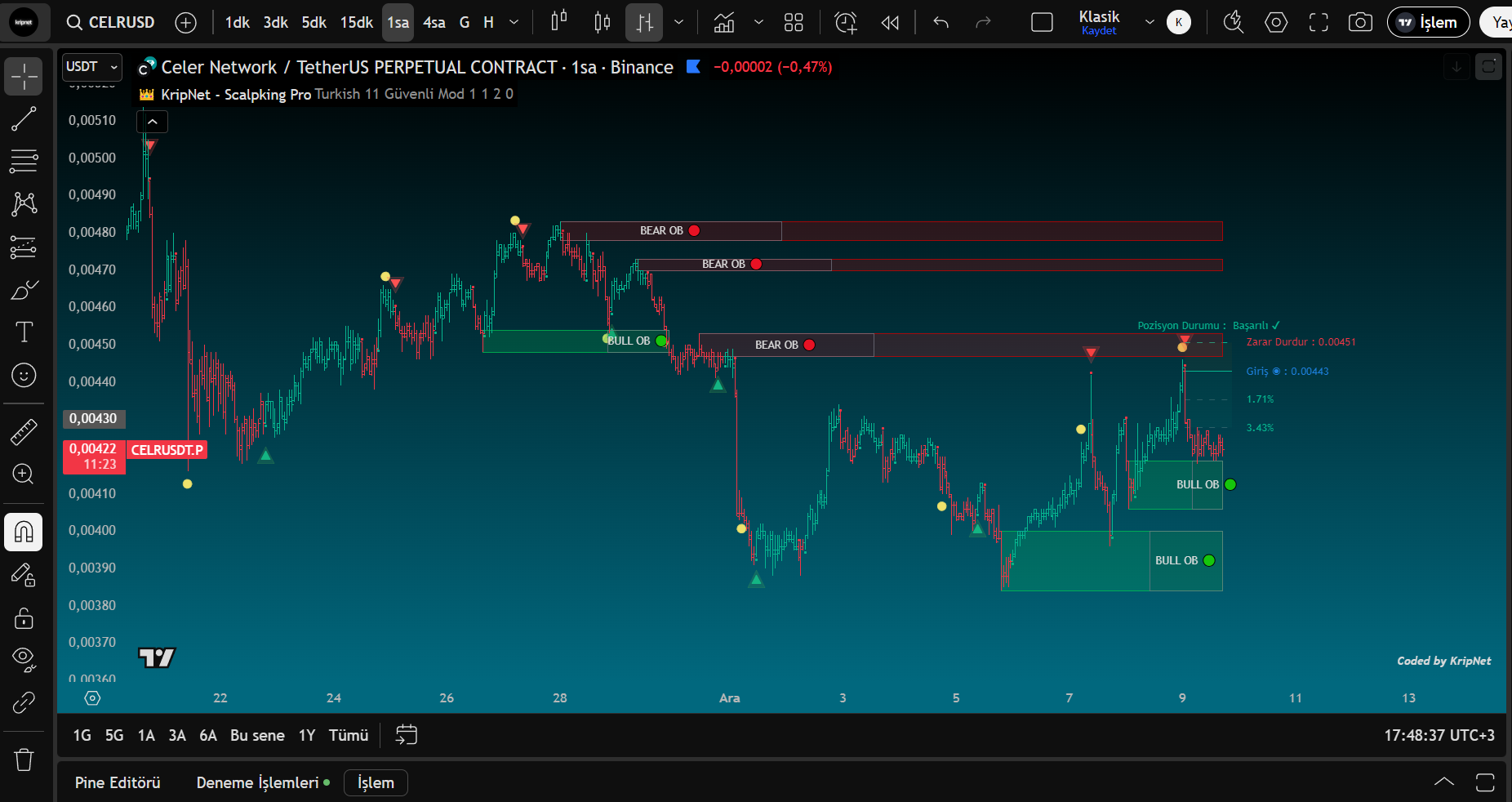Click the camera snapshot icon
The image size is (1512, 802).
pyautogui.click(x=1360, y=23)
